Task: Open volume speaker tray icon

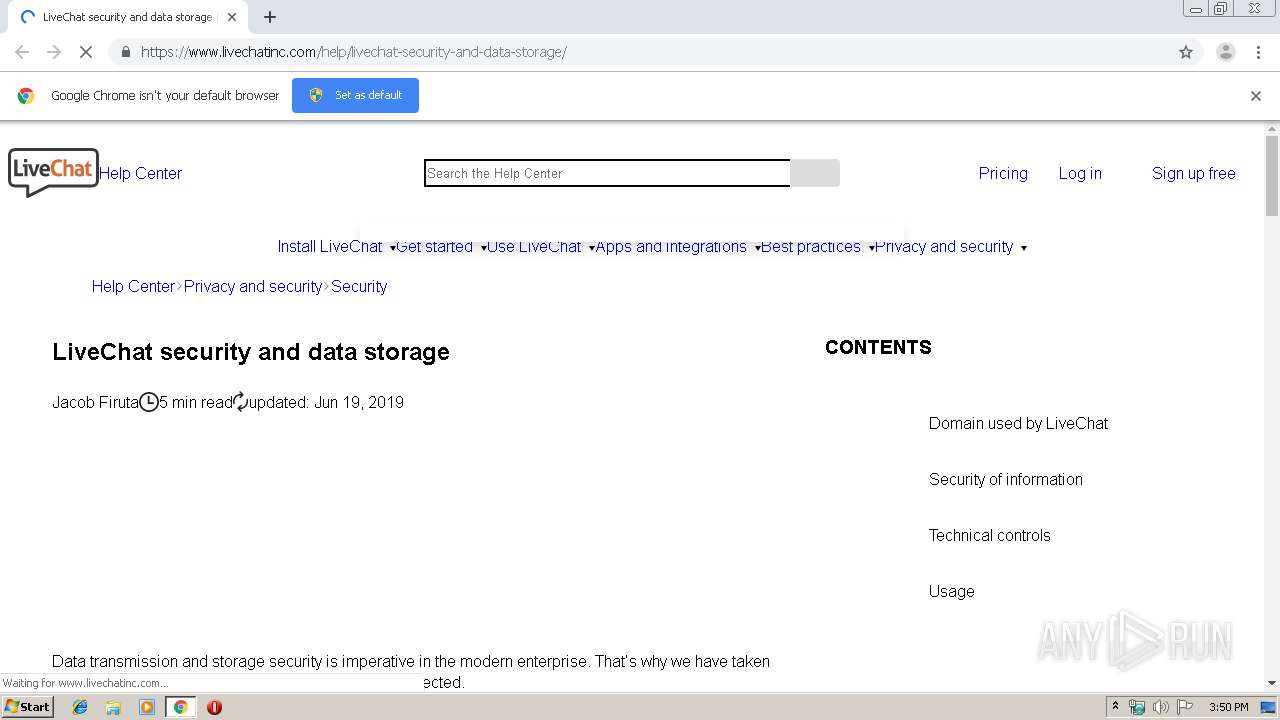Action: pyautogui.click(x=1160, y=707)
